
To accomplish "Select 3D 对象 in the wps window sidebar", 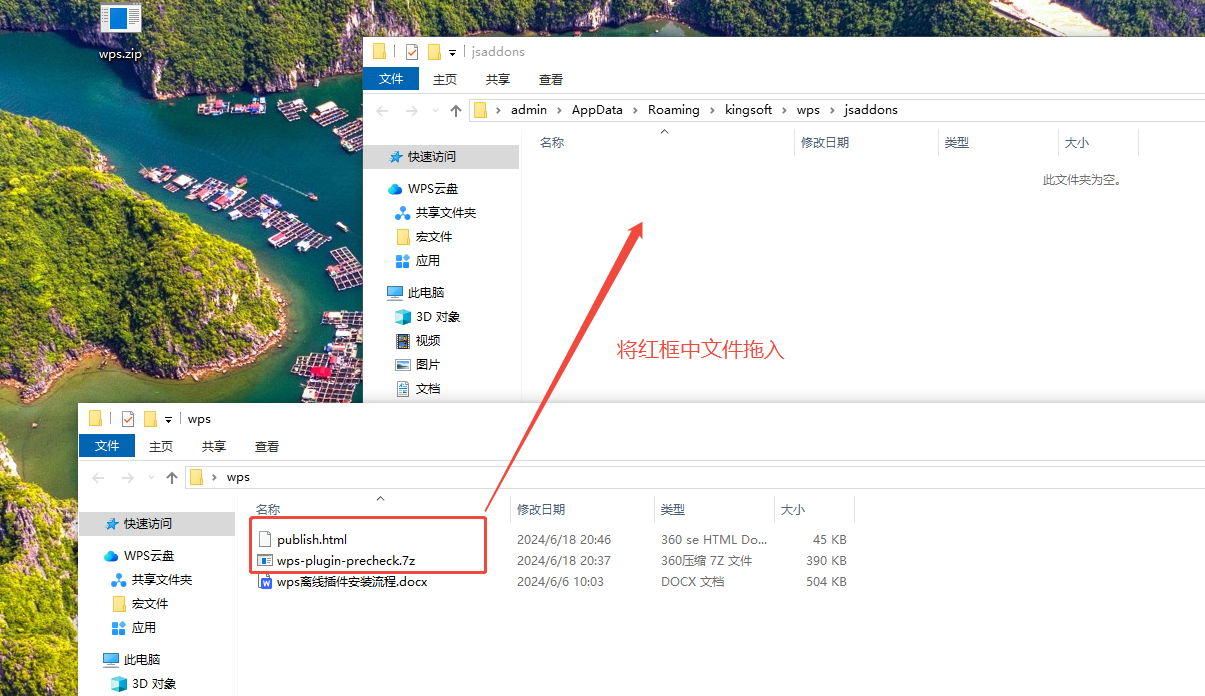I will click(156, 684).
